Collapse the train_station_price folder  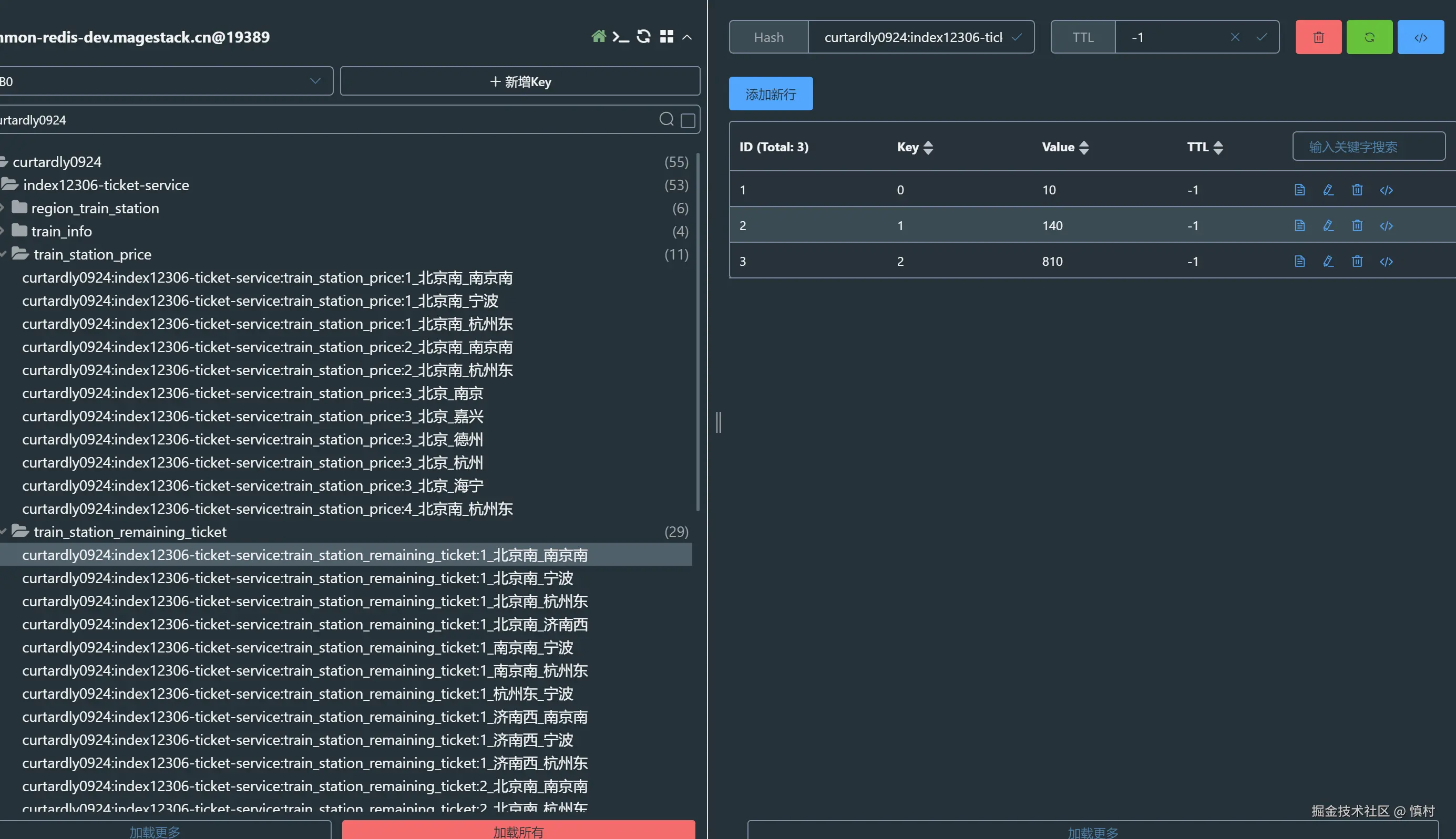92,254
